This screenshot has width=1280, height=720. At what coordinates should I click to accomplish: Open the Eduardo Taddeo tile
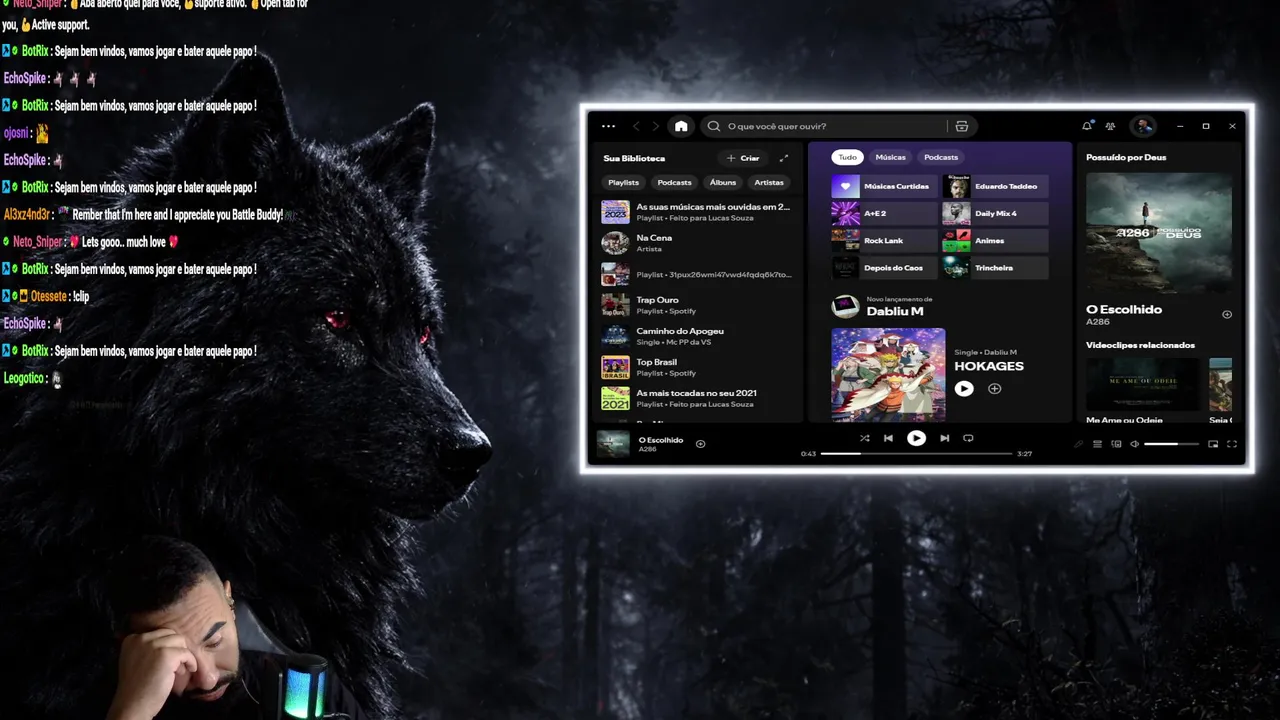pos(995,186)
